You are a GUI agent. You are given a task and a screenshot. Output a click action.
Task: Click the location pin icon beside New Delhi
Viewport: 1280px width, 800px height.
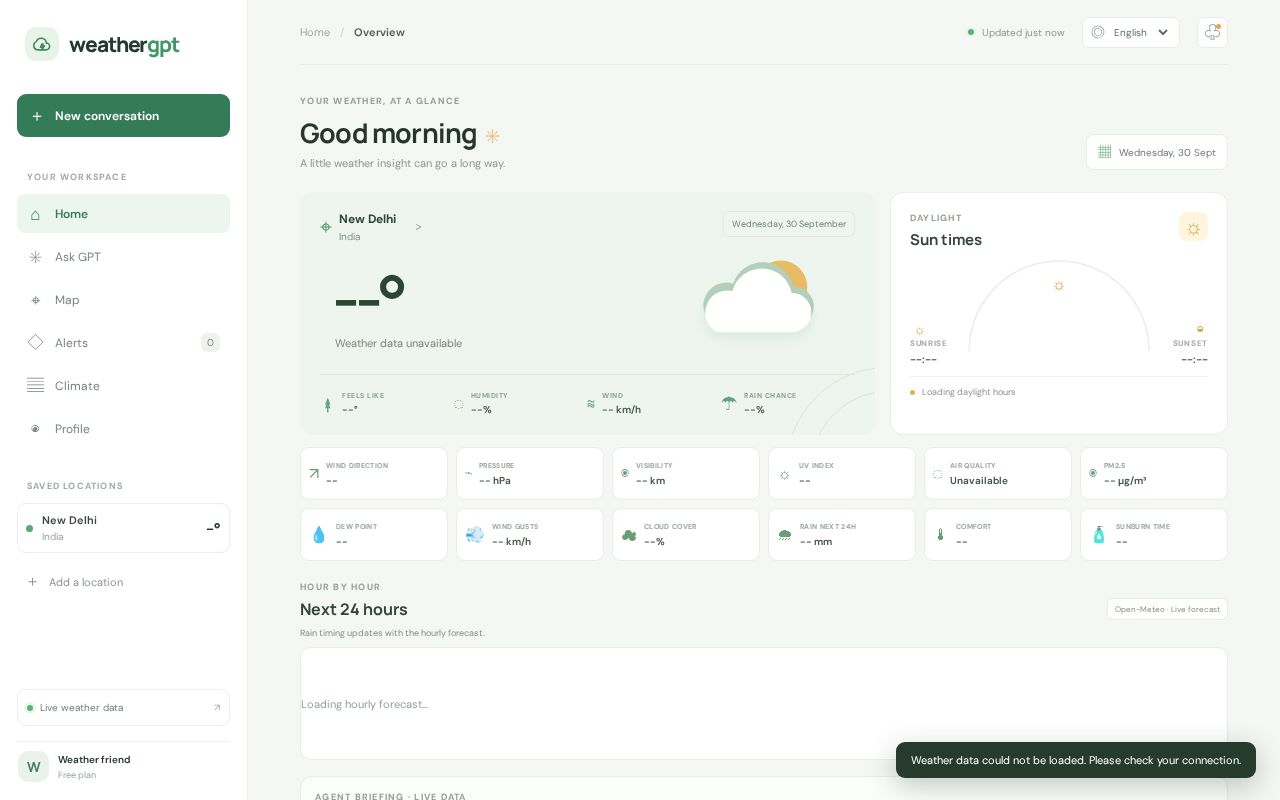coord(325,227)
